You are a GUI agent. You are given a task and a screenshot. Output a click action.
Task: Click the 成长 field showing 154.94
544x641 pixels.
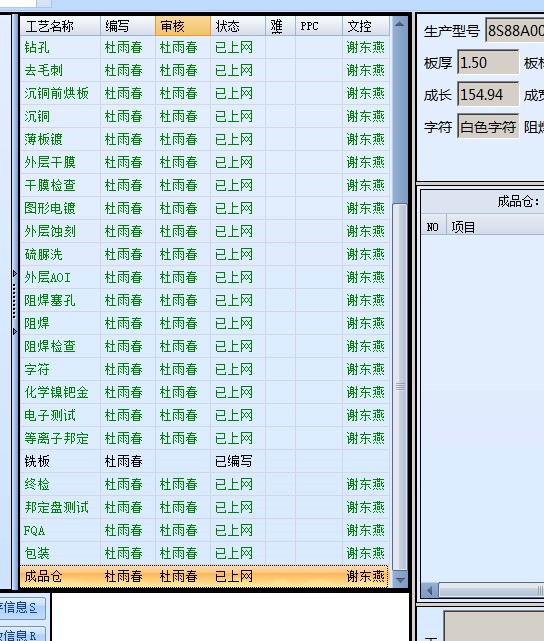[488, 94]
